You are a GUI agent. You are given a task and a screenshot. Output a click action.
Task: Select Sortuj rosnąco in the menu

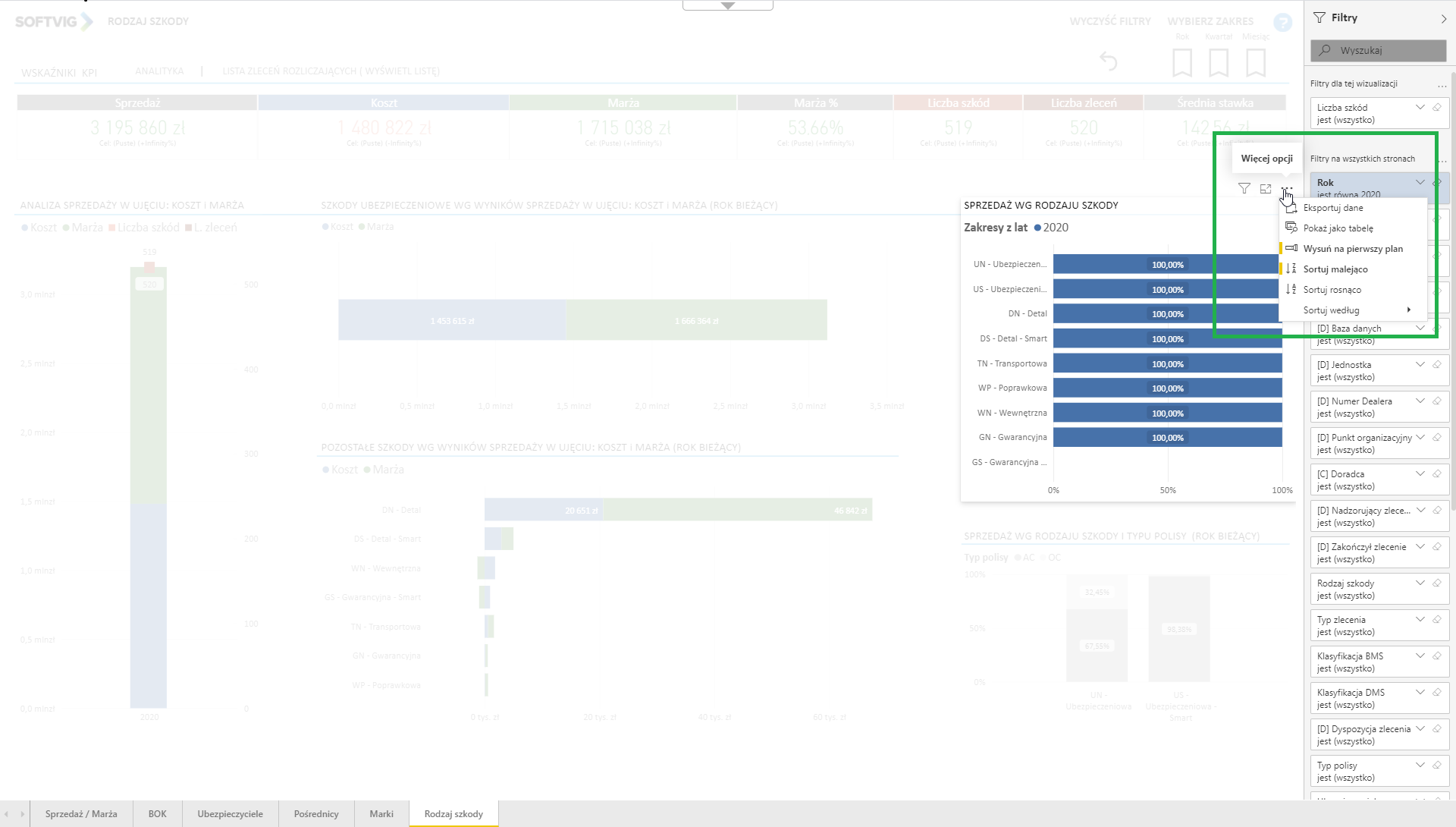tap(1332, 290)
